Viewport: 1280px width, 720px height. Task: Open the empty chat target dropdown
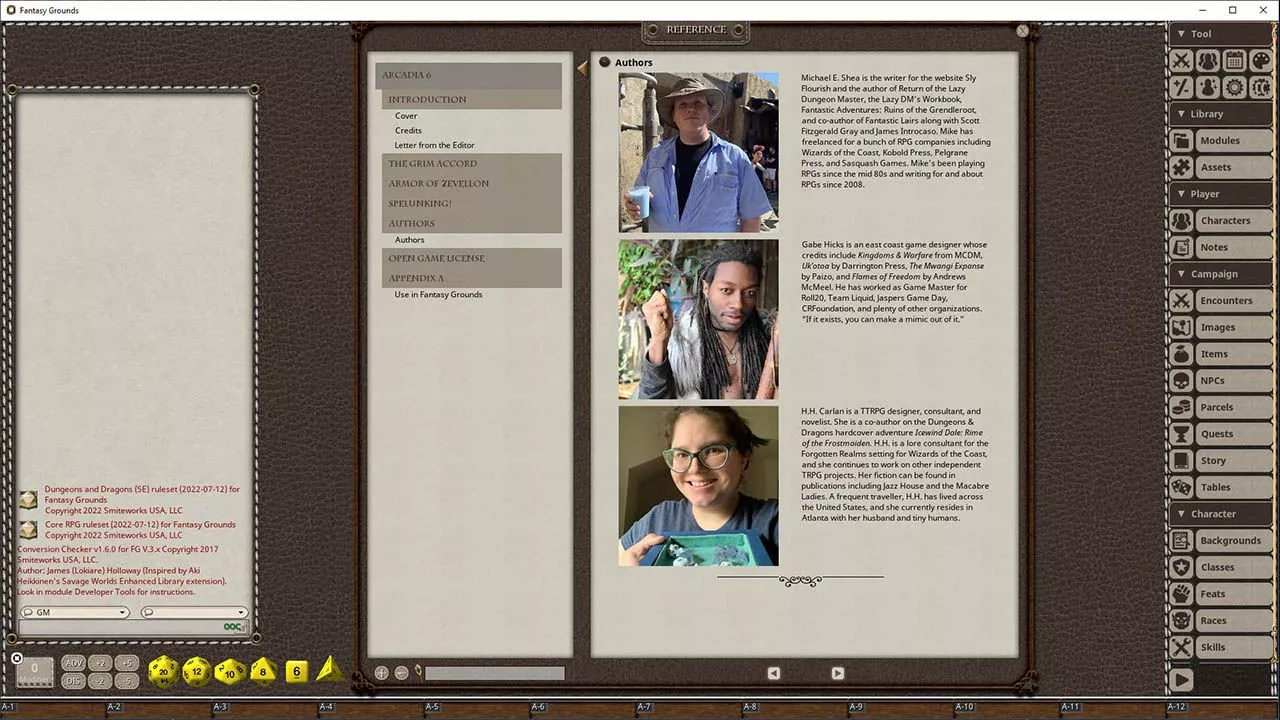[x=194, y=612]
